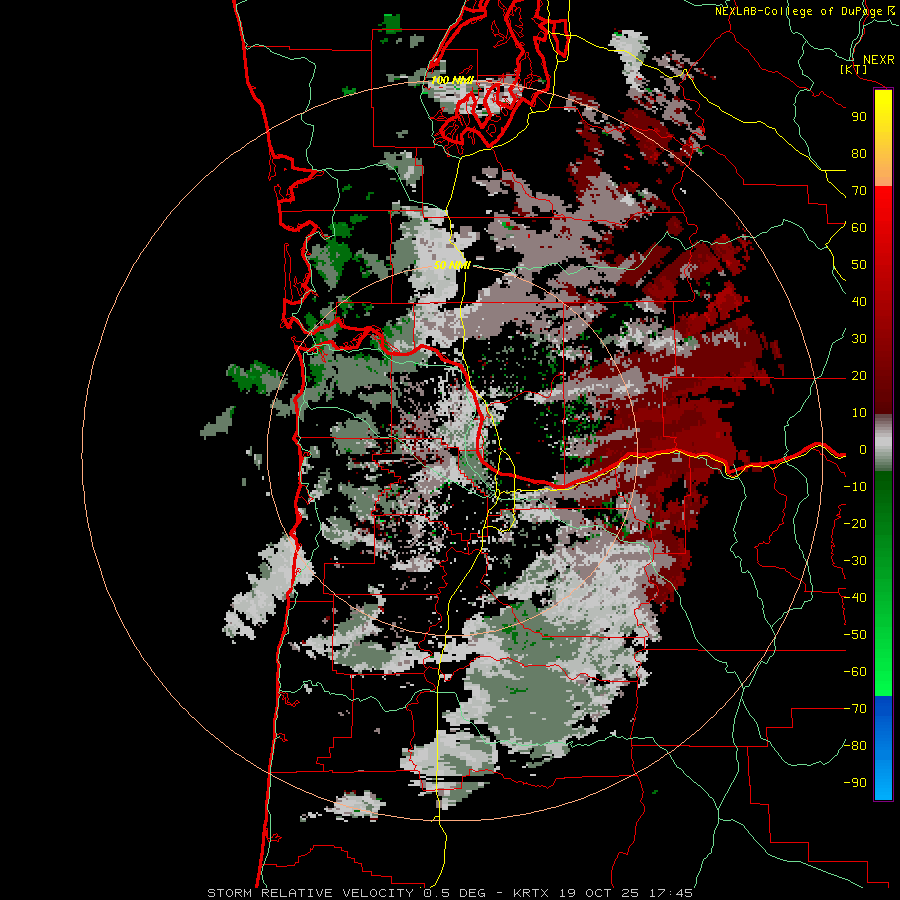900x900 pixels.
Task: Select the 0 value on velocity scale
Action: click(863, 450)
